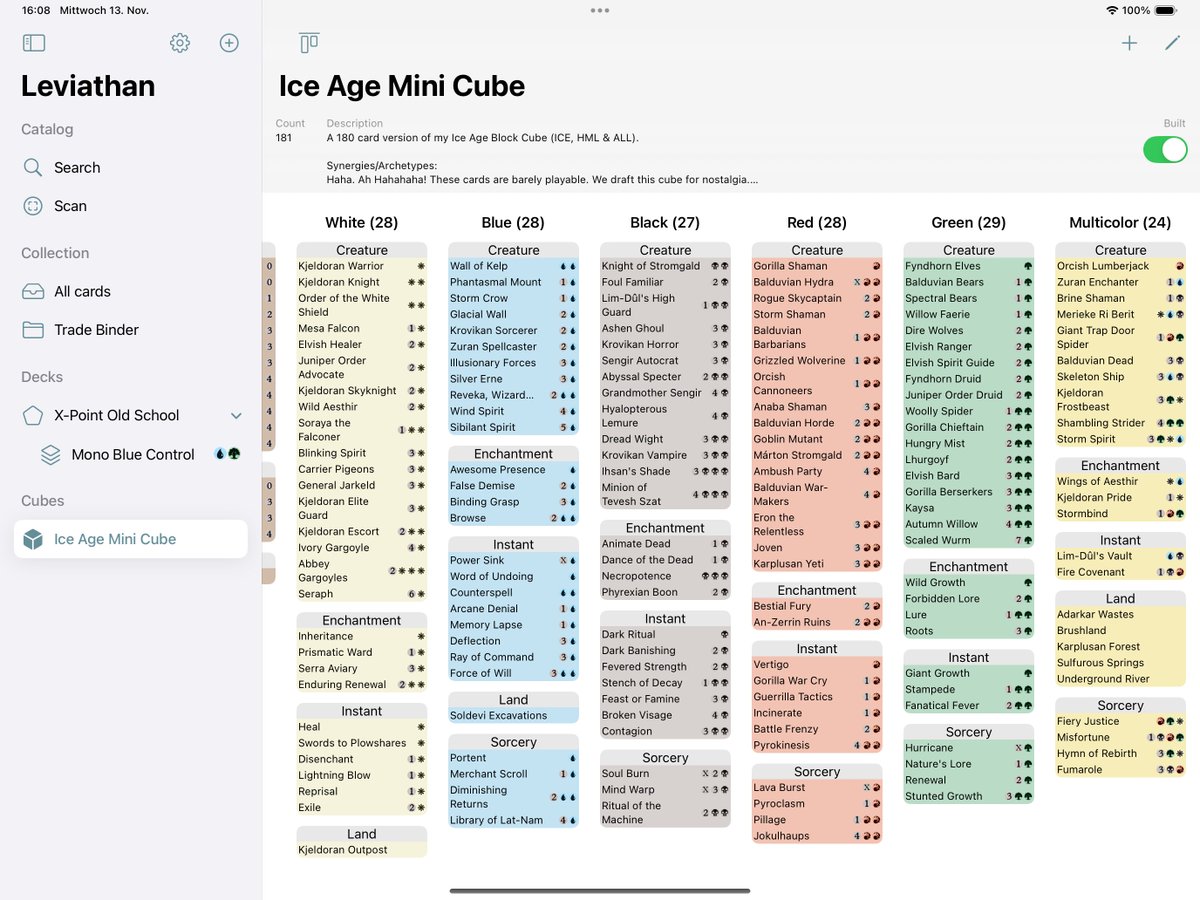This screenshot has width=1200, height=900.
Task: Select Kjeldoran Outpost land card
Action: 362,850
